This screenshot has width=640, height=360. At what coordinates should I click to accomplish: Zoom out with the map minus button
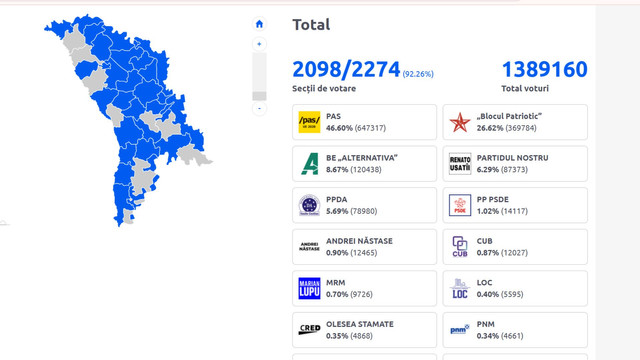[x=259, y=109]
